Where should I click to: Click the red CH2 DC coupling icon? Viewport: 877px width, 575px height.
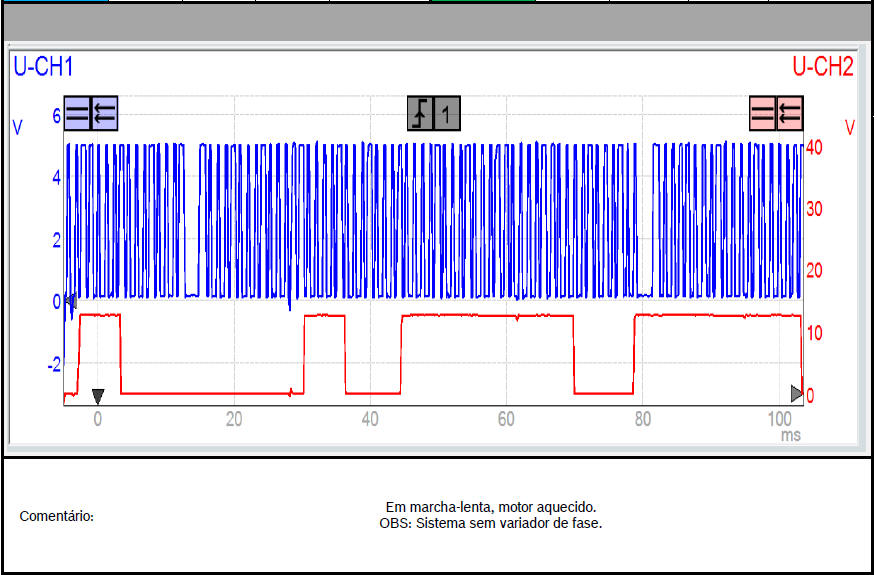[763, 114]
